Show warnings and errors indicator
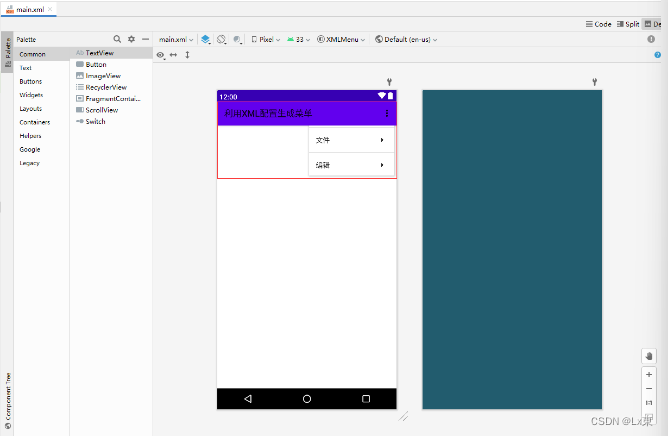 coord(651,39)
